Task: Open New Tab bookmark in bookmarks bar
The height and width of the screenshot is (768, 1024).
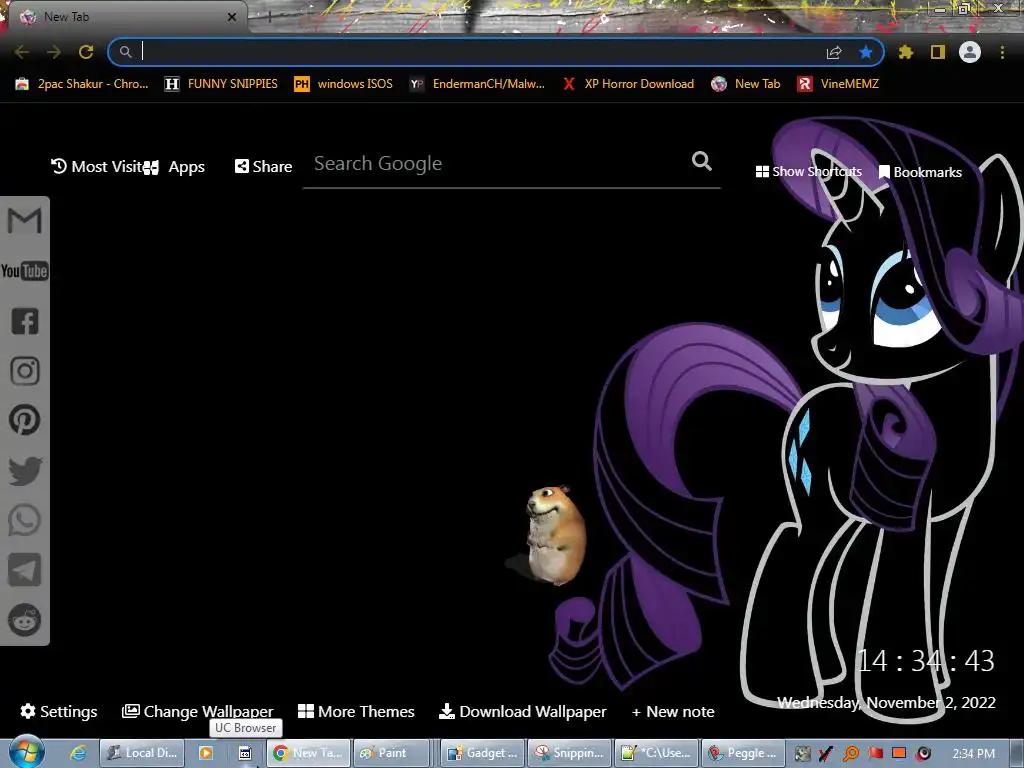Action: (746, 84)
